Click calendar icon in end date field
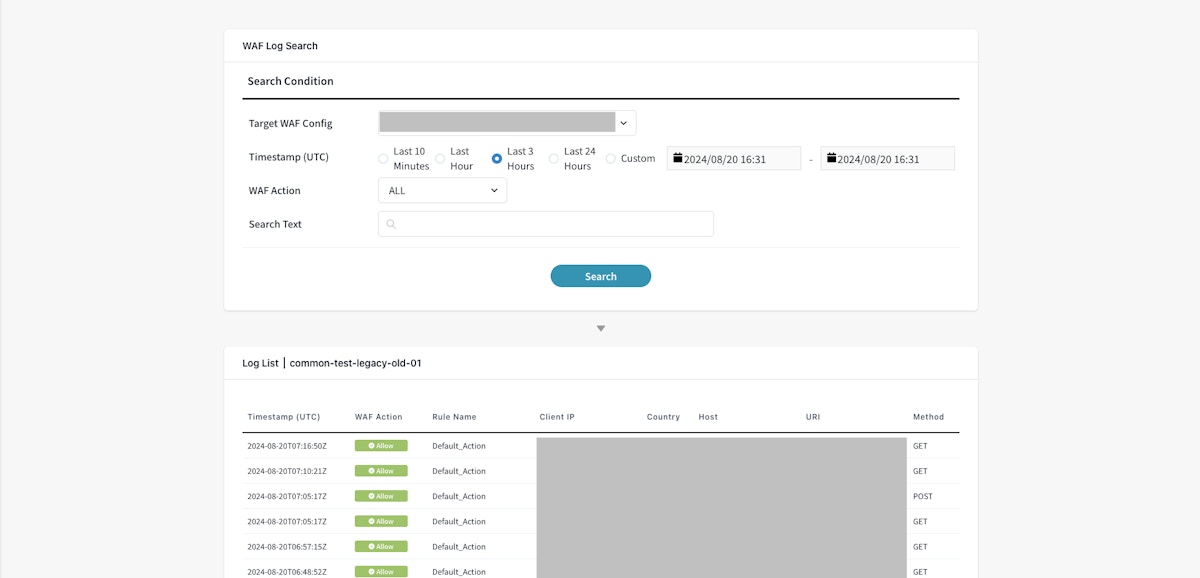Viewport: 1200px width, 578px height. point(831,158)
